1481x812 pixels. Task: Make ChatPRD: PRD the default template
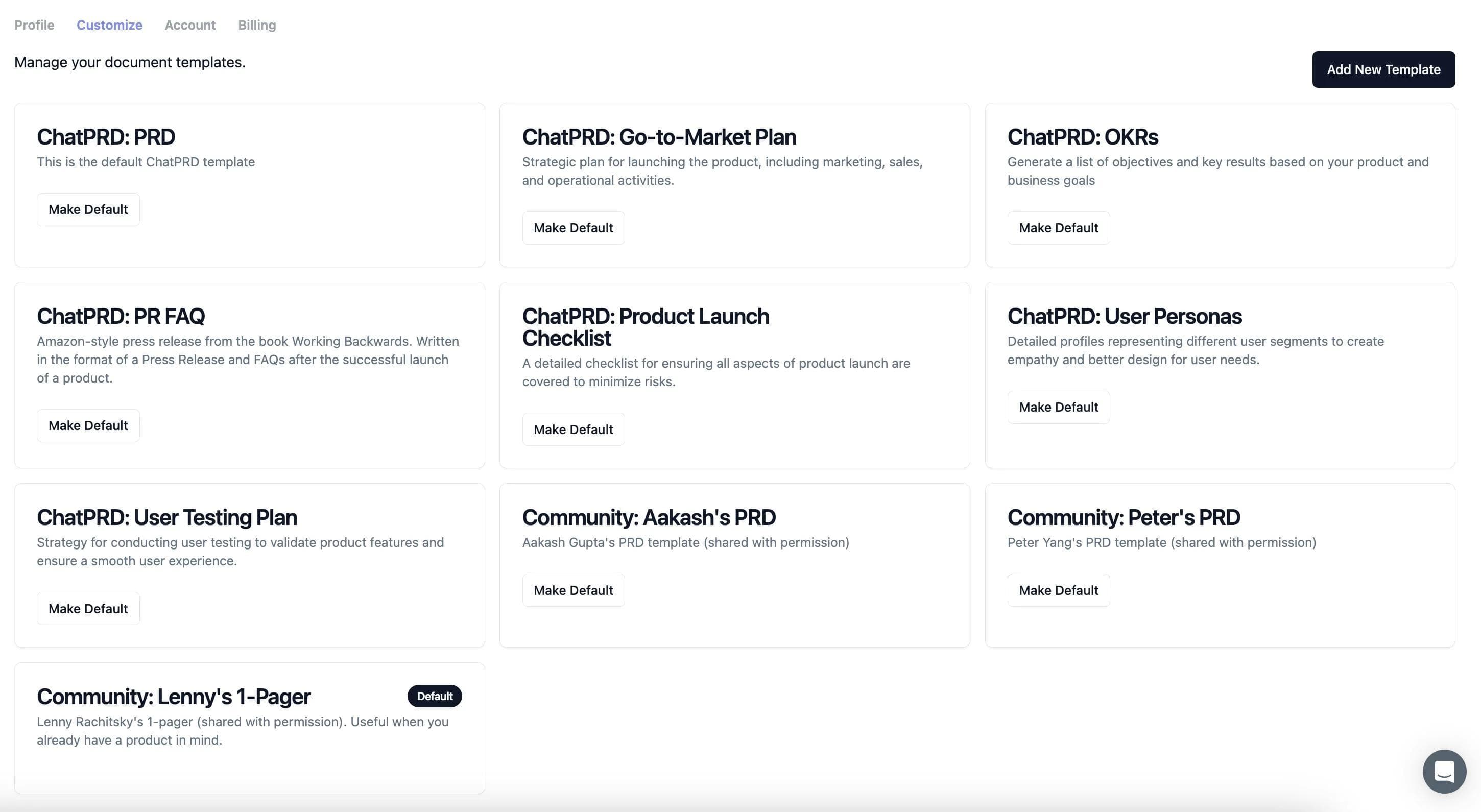click(88, 209)
